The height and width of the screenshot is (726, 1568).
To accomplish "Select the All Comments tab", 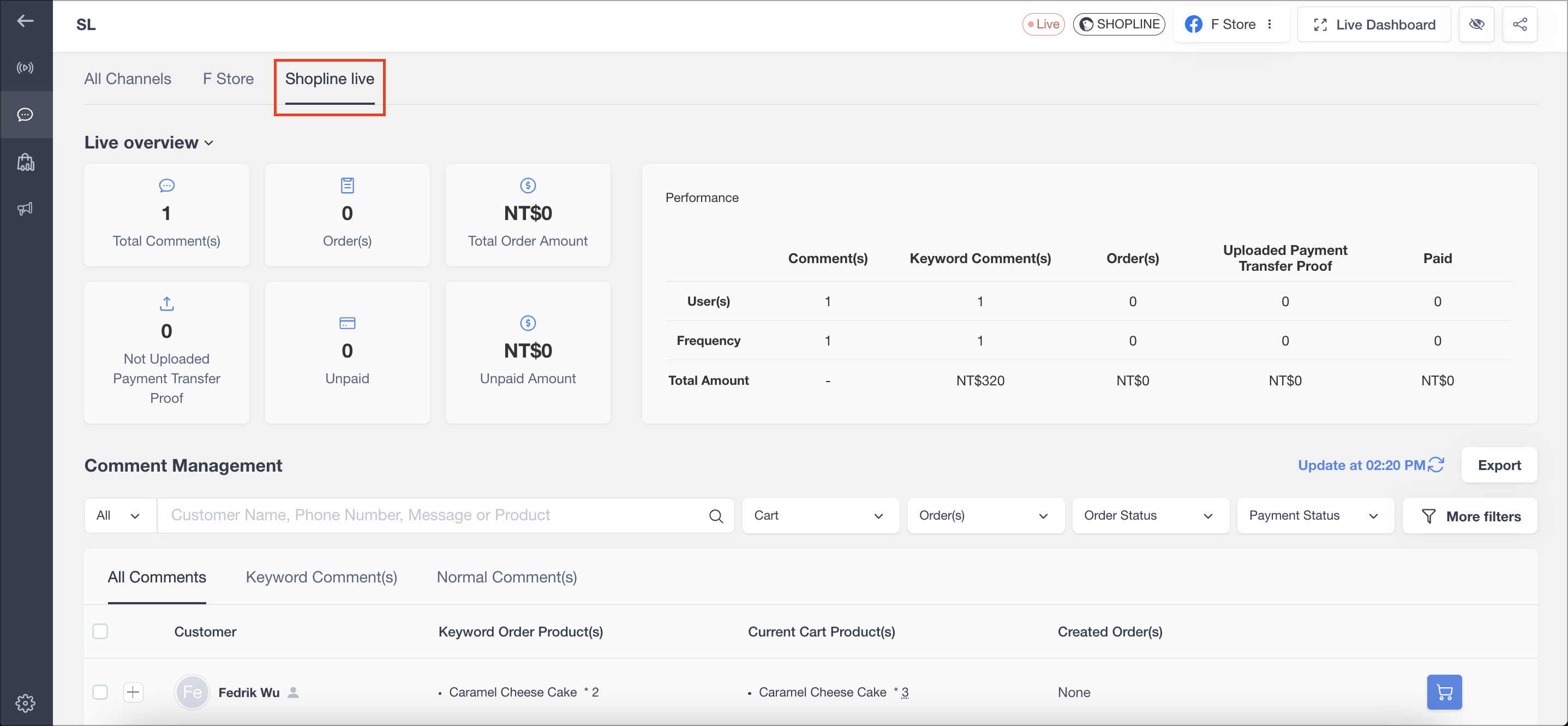I will pos(157,578).
